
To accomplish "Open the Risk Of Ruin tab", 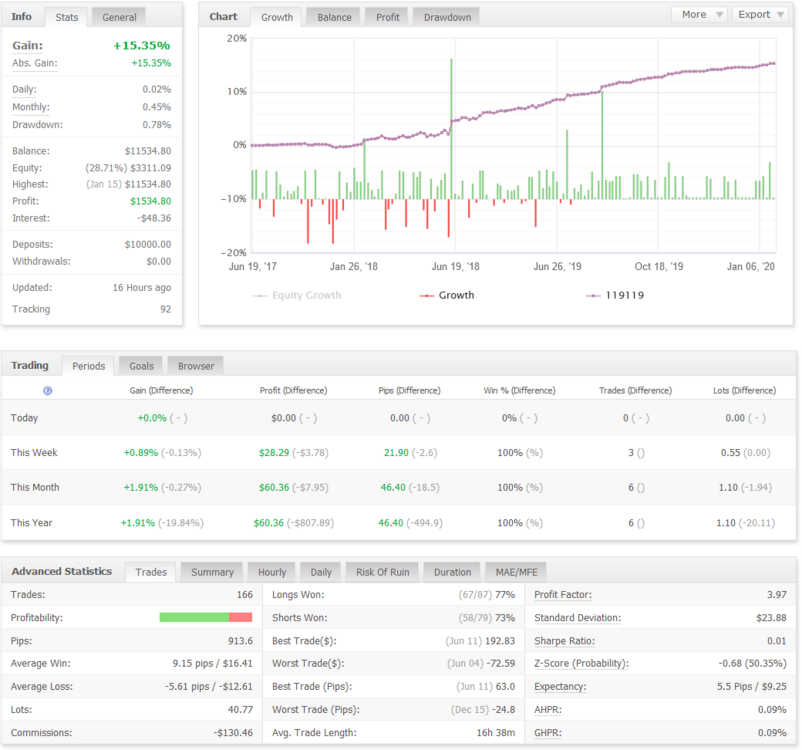I will [383, 572].
